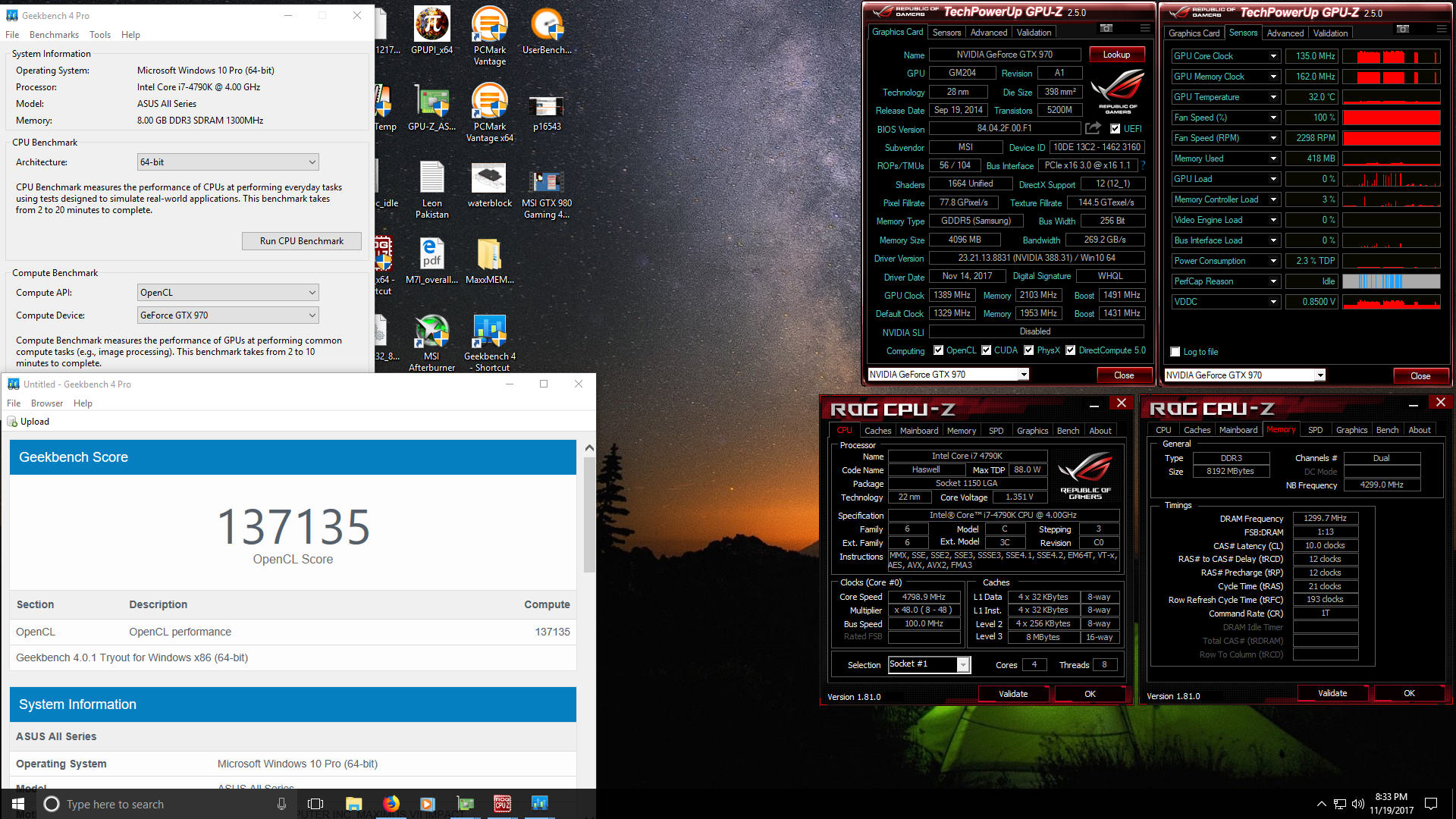Image resolution: width=1456 pixels, height=819 pixels.
Task: Open hamburger menu in GPU-Z Sensors window
Action: click(1442, 29)
